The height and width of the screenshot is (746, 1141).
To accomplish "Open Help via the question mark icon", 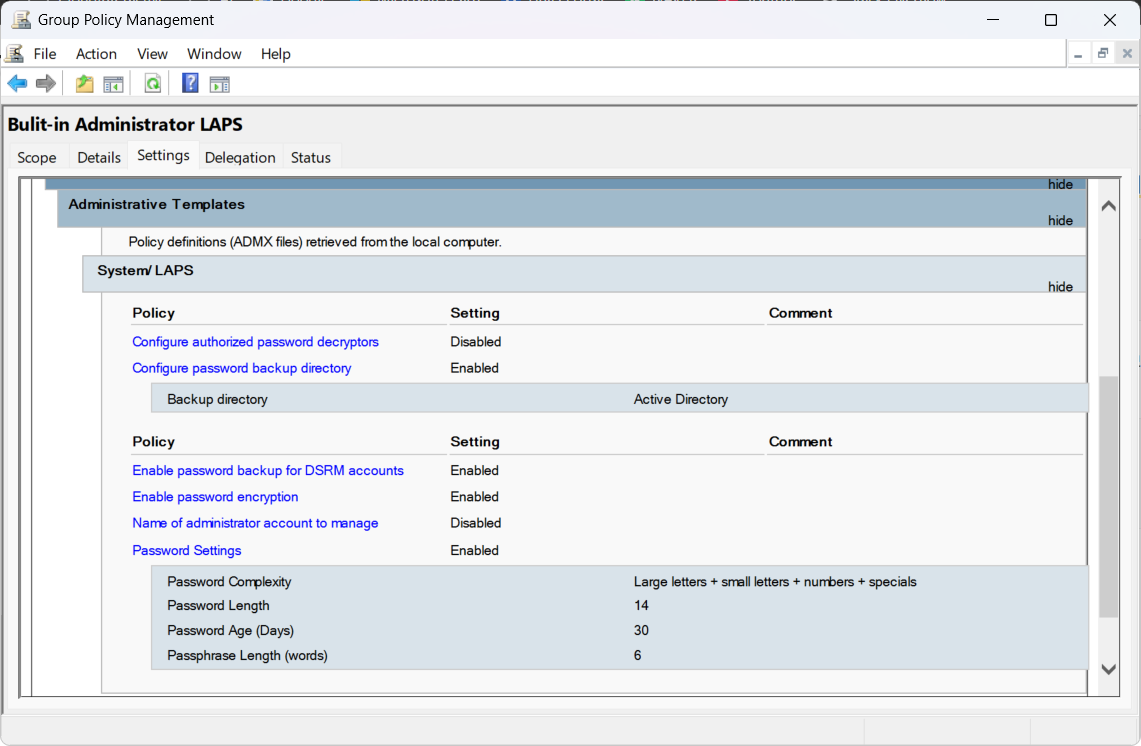I will [190, 83].
